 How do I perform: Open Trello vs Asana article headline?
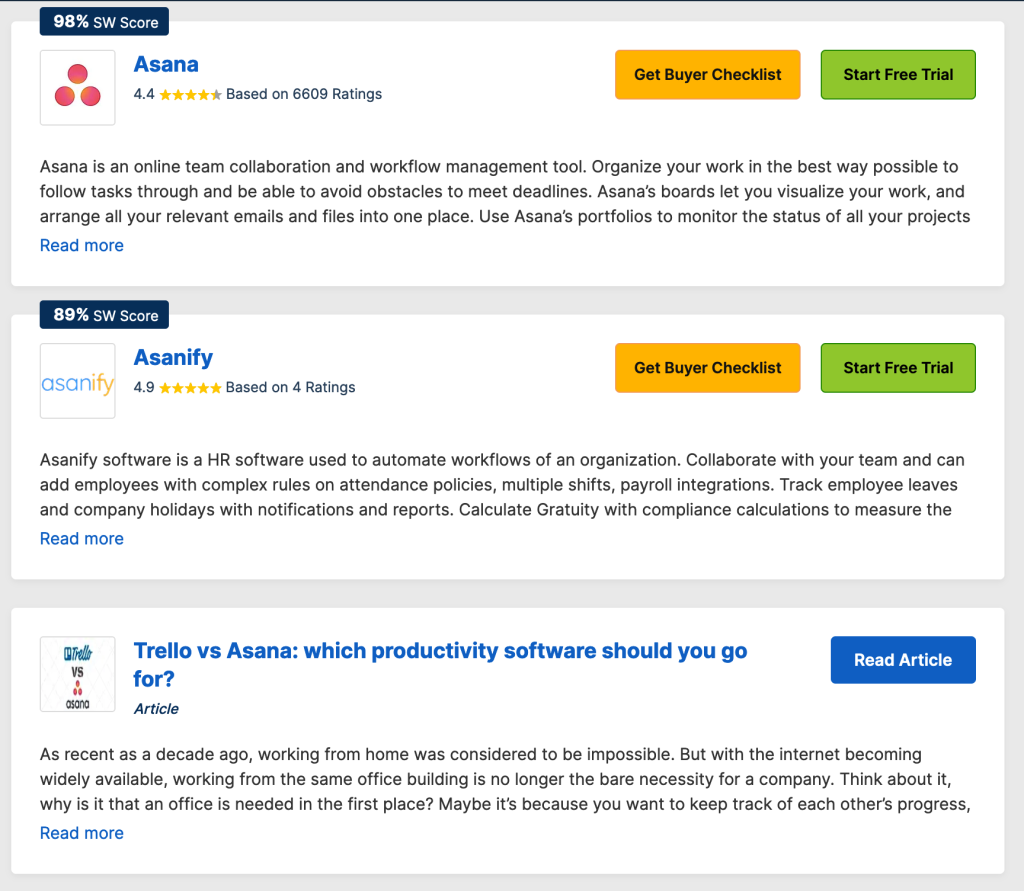440,664
